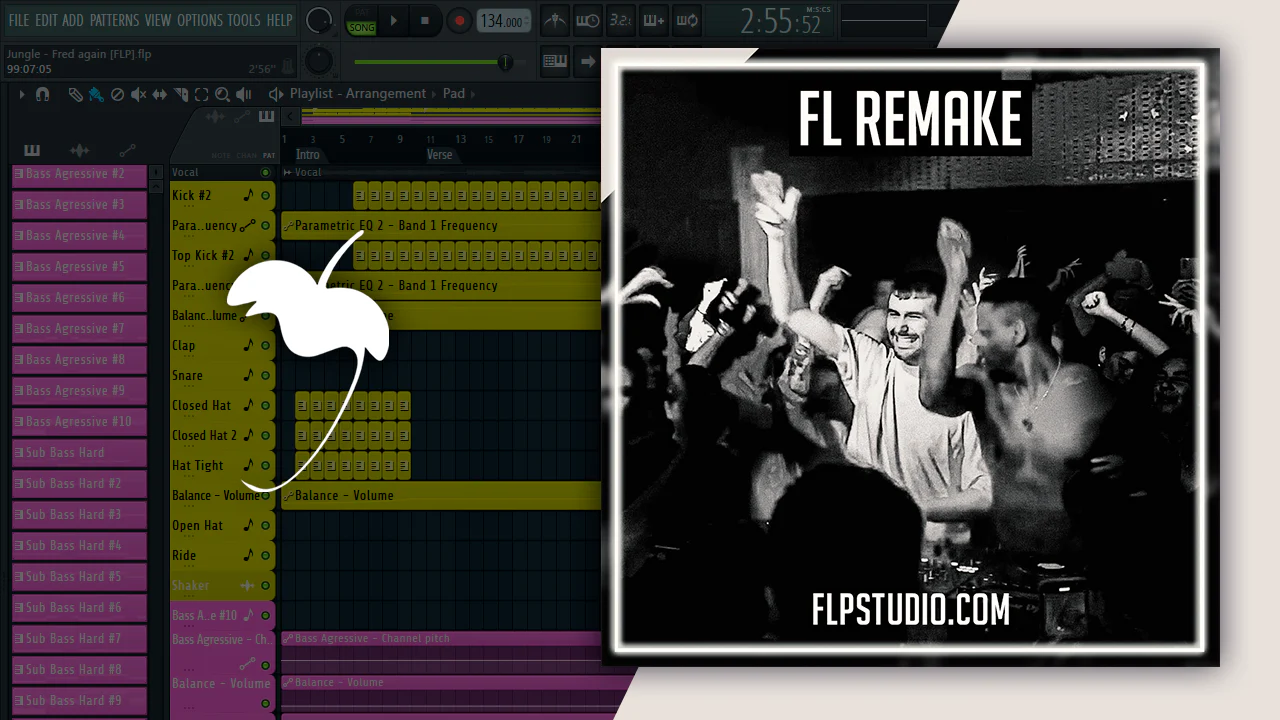The width and height of the screenshot is (1280, 720).
Task: Select the Draw pencil tool
Action: 75,94
